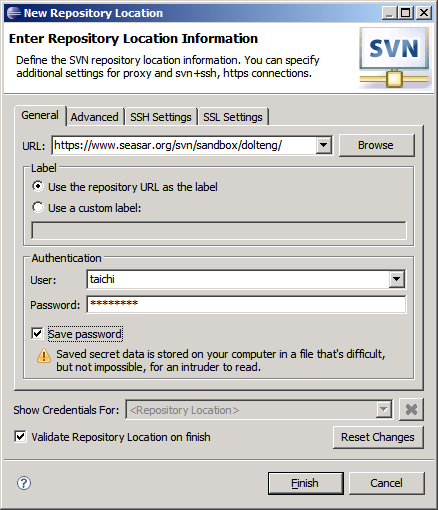Expand the URL dropdown arrow

click(x=323, y=145)
